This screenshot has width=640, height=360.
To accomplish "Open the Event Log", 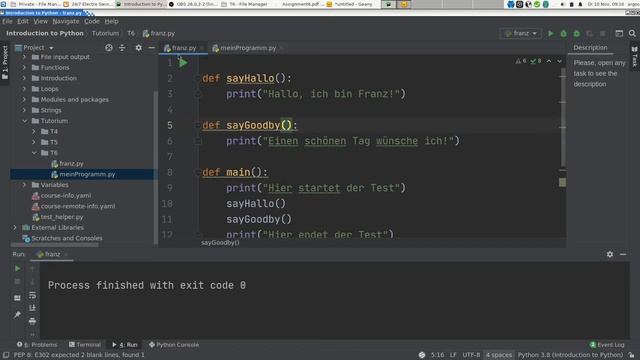I will (607, 345).
